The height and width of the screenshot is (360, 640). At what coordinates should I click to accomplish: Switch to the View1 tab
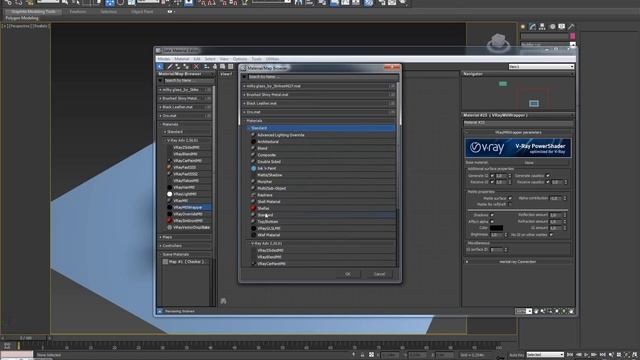pos(226,74)
